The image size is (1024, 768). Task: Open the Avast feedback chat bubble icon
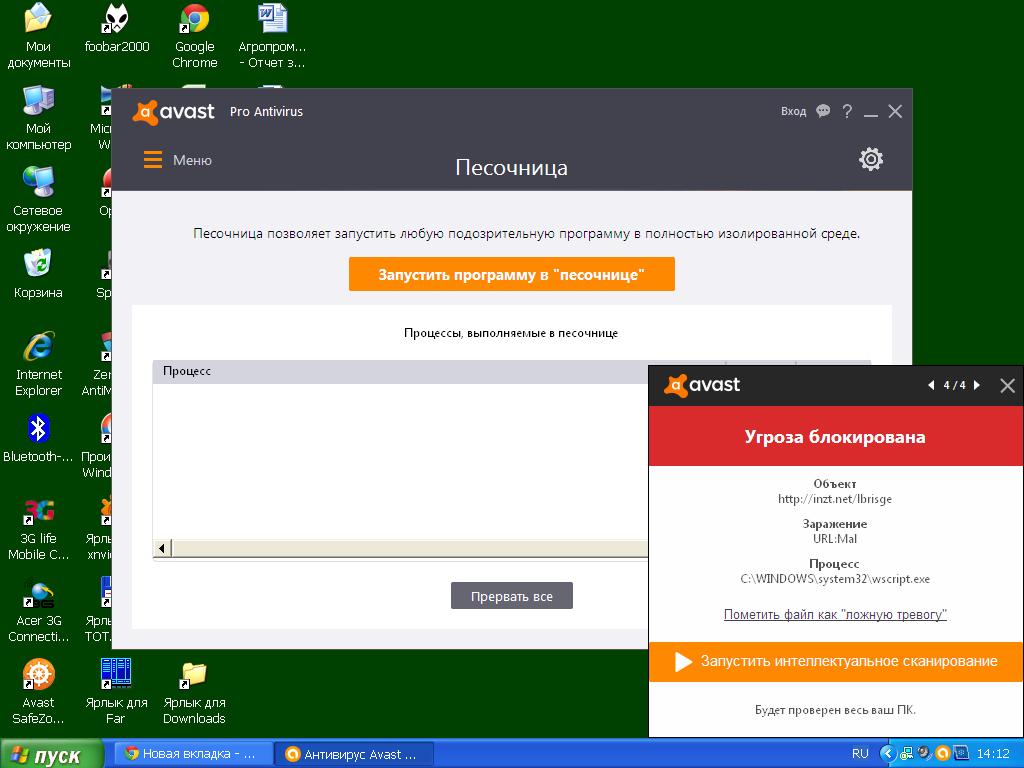point(823,111)
